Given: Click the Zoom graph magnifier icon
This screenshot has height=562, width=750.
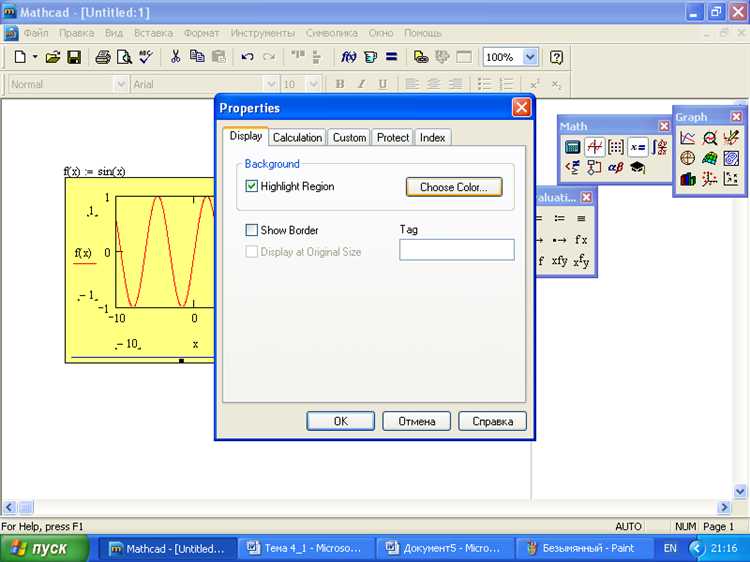Looking at the screenshot, I should tap(709, 138).
